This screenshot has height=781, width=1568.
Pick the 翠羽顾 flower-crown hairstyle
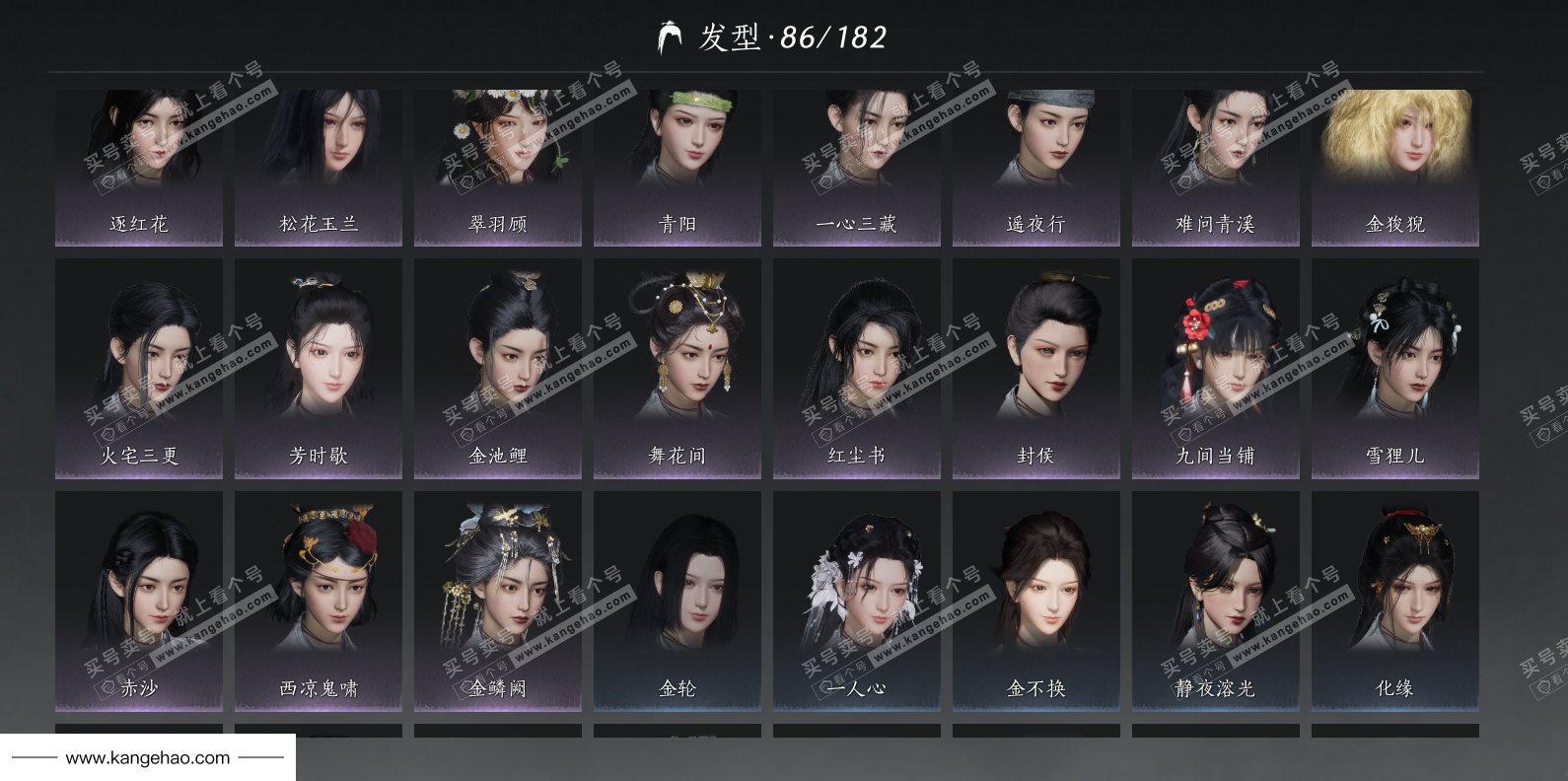tap(498, 168)
